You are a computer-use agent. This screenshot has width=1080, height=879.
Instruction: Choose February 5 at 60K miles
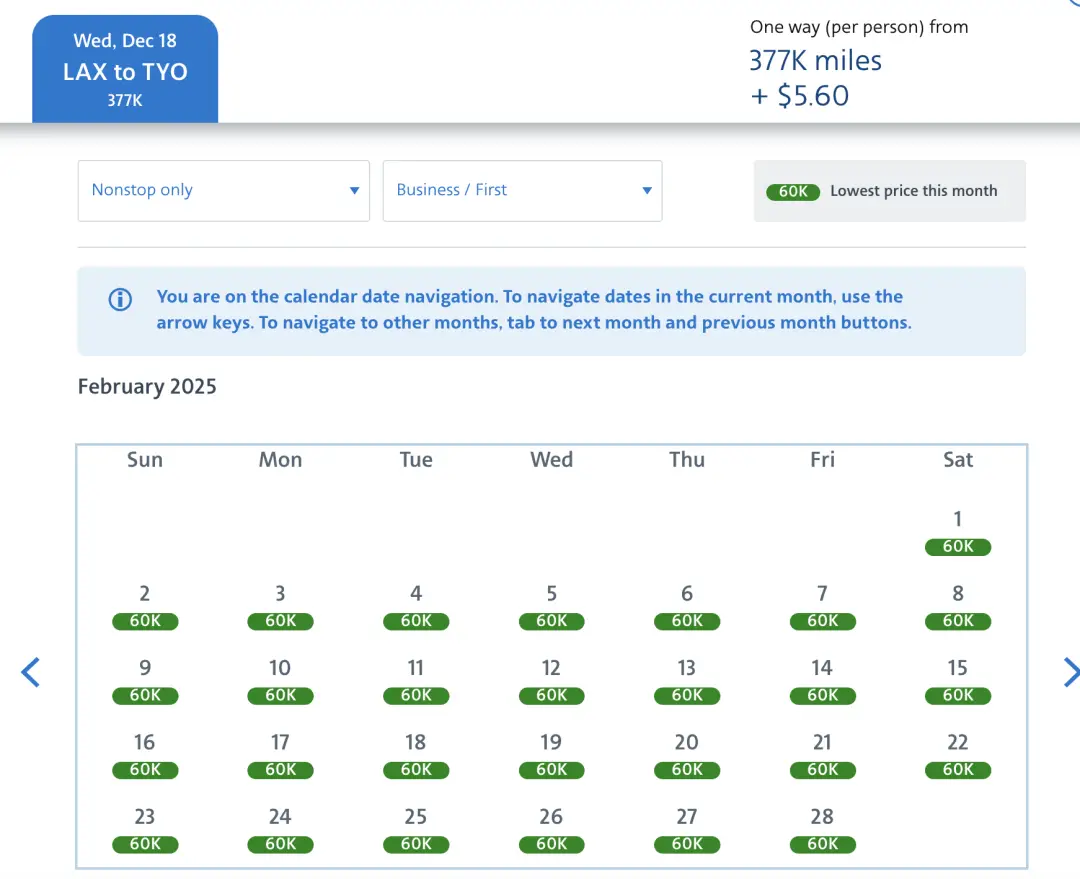click(x=551, y=606)
